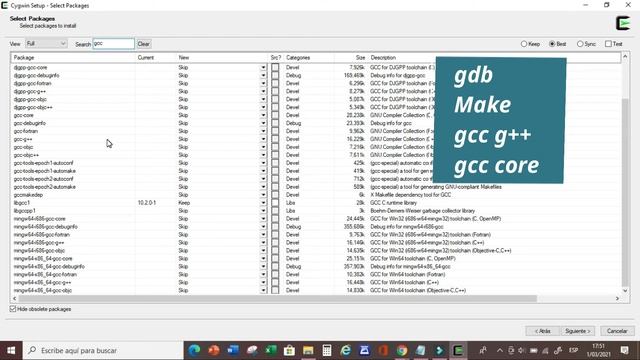Select the mingw64-x86_64-gcc-core package row
Image resolution: width=640 pixels, height=360 pixels.
(x=316, y=259)
